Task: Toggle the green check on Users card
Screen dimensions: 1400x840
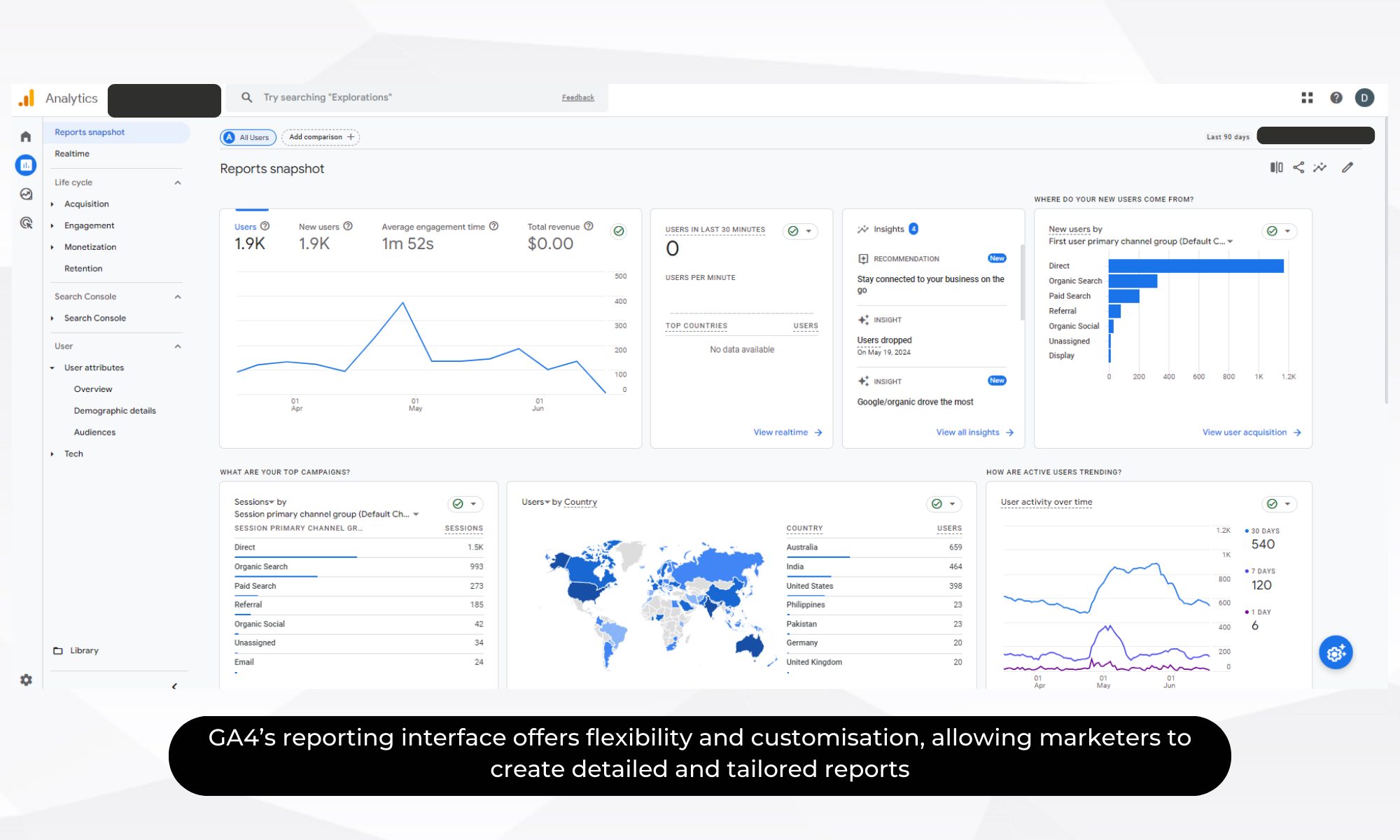Action: click(x=619, y=231)
